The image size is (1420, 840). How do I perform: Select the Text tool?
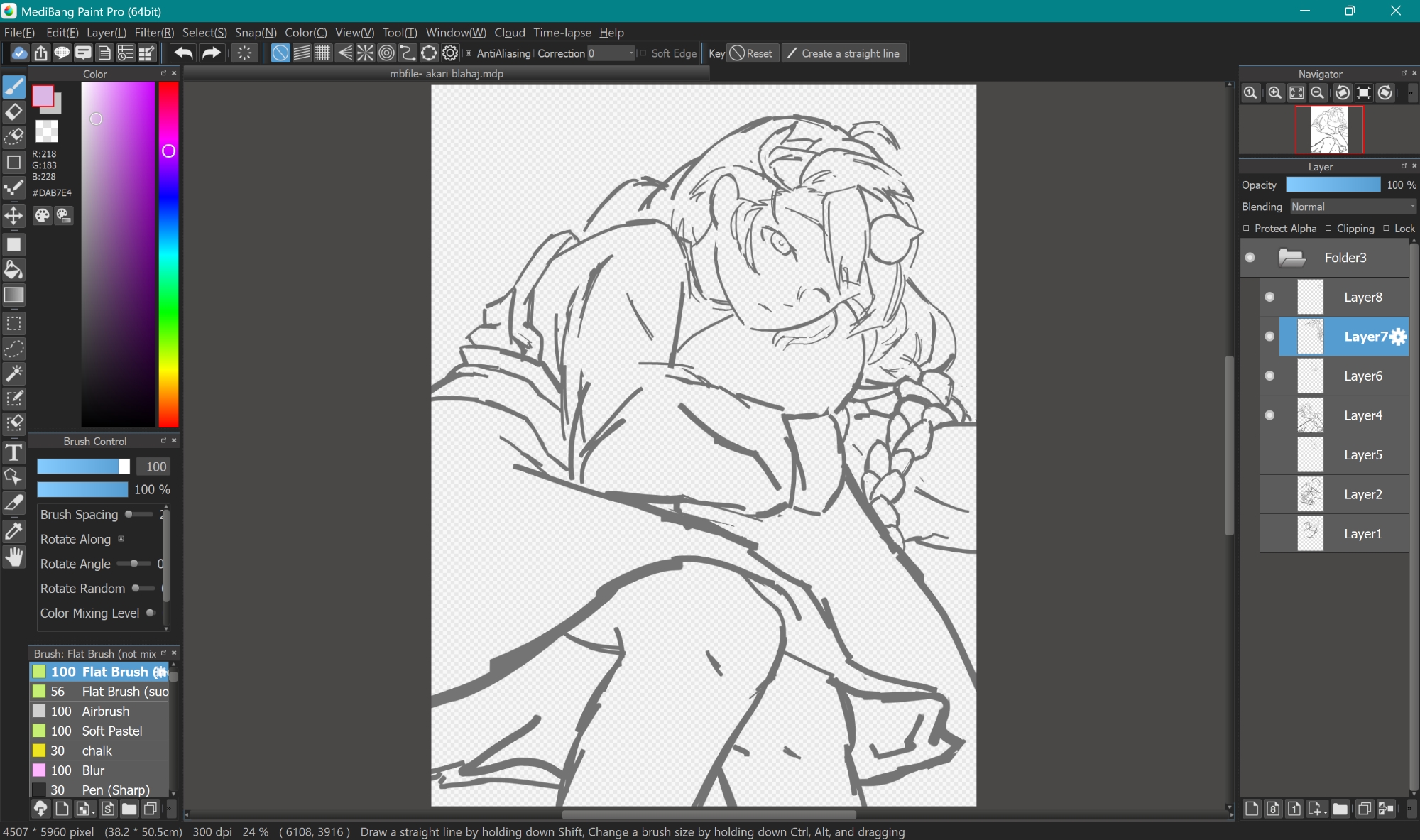coord(13,452)
